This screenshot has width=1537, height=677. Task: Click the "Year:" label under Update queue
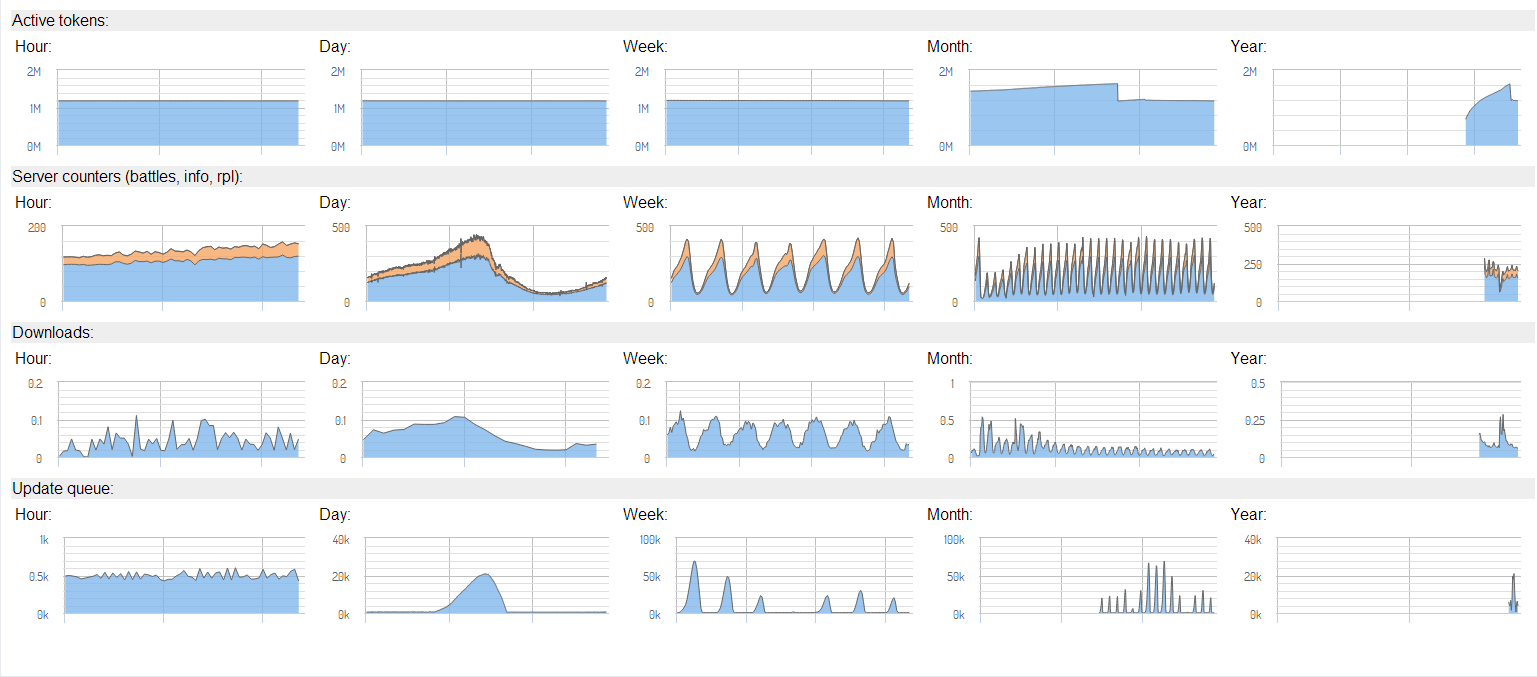pyautogui.click(x=1249, y=514)
